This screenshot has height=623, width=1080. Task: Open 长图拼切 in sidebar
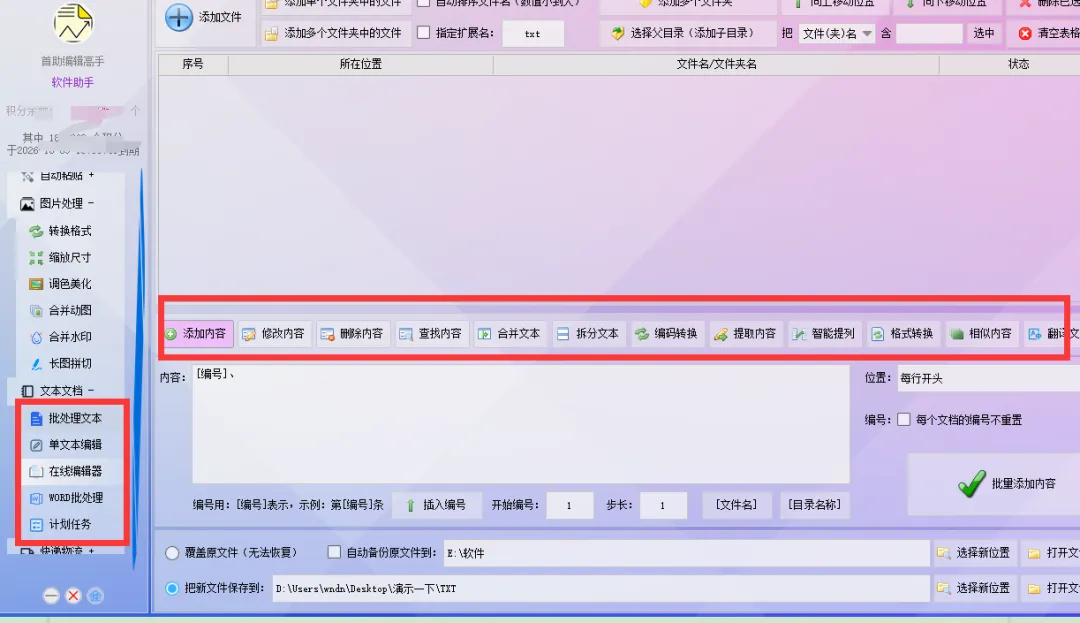click(60, 363)
